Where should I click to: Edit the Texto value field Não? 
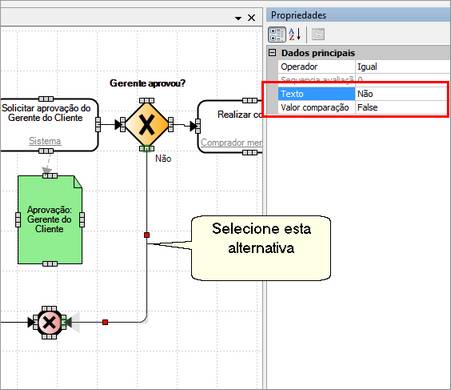[401, 94]
